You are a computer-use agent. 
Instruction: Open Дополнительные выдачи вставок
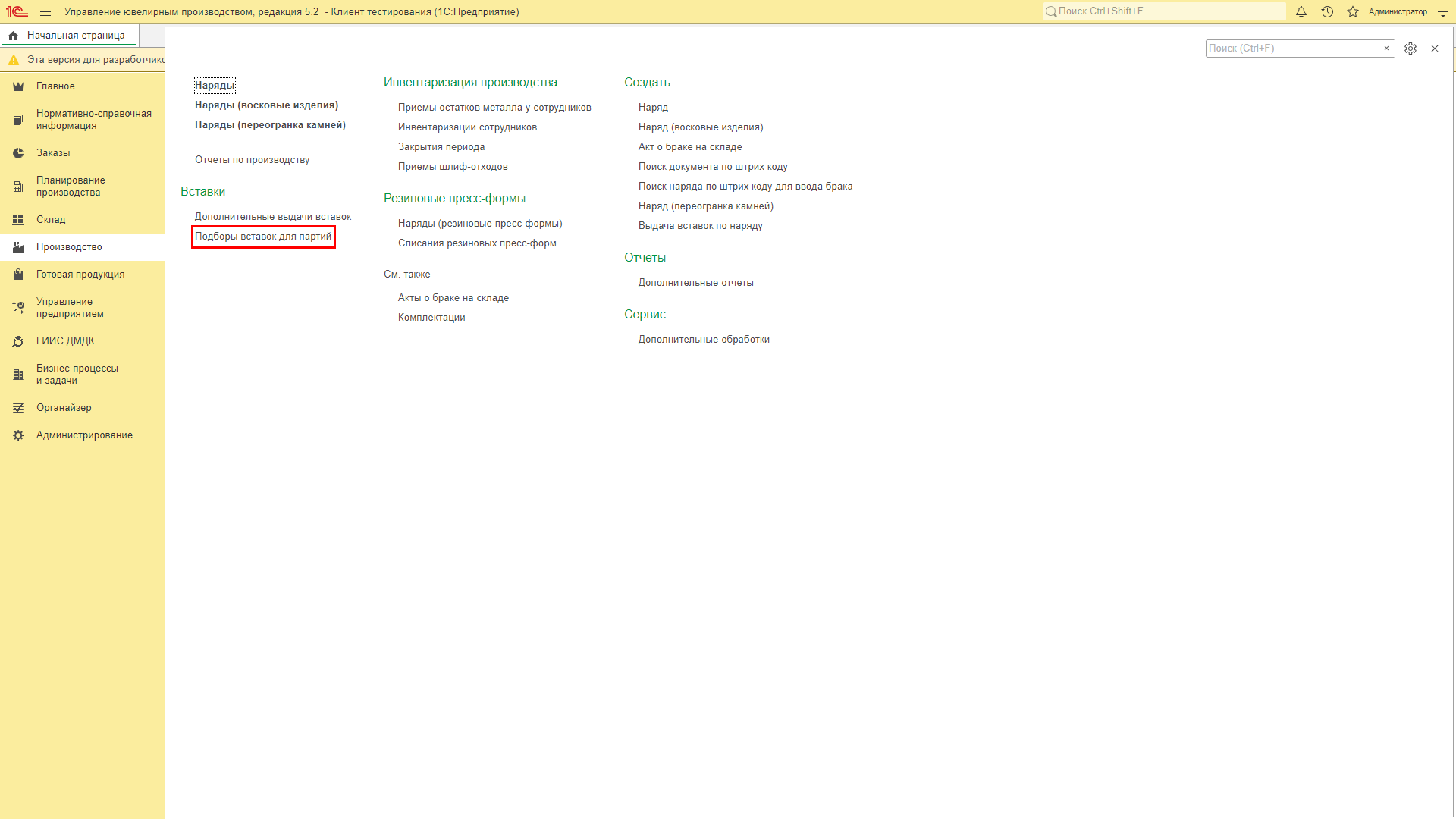point(273,217)
